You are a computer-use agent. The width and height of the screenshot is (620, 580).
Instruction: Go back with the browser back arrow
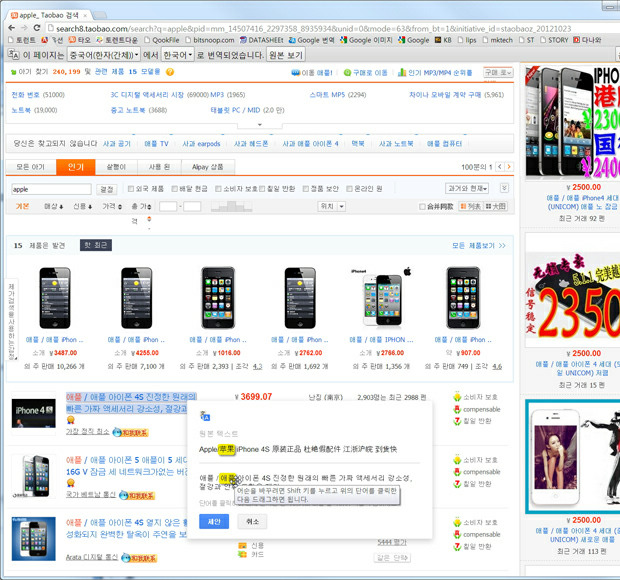coord(11,28)
